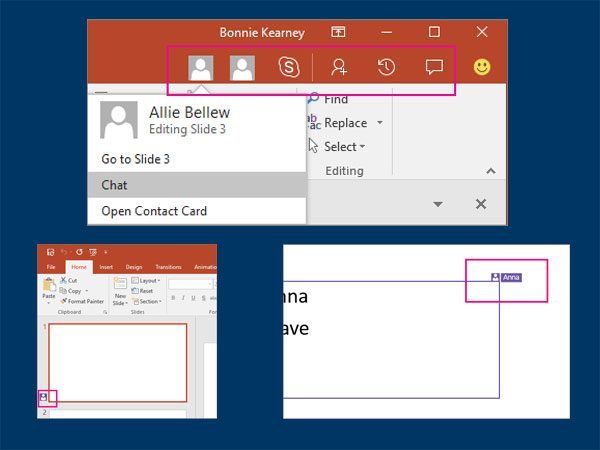Select Go to Slide 3 menu entry

pyautogui.click(x=135, y=159)
